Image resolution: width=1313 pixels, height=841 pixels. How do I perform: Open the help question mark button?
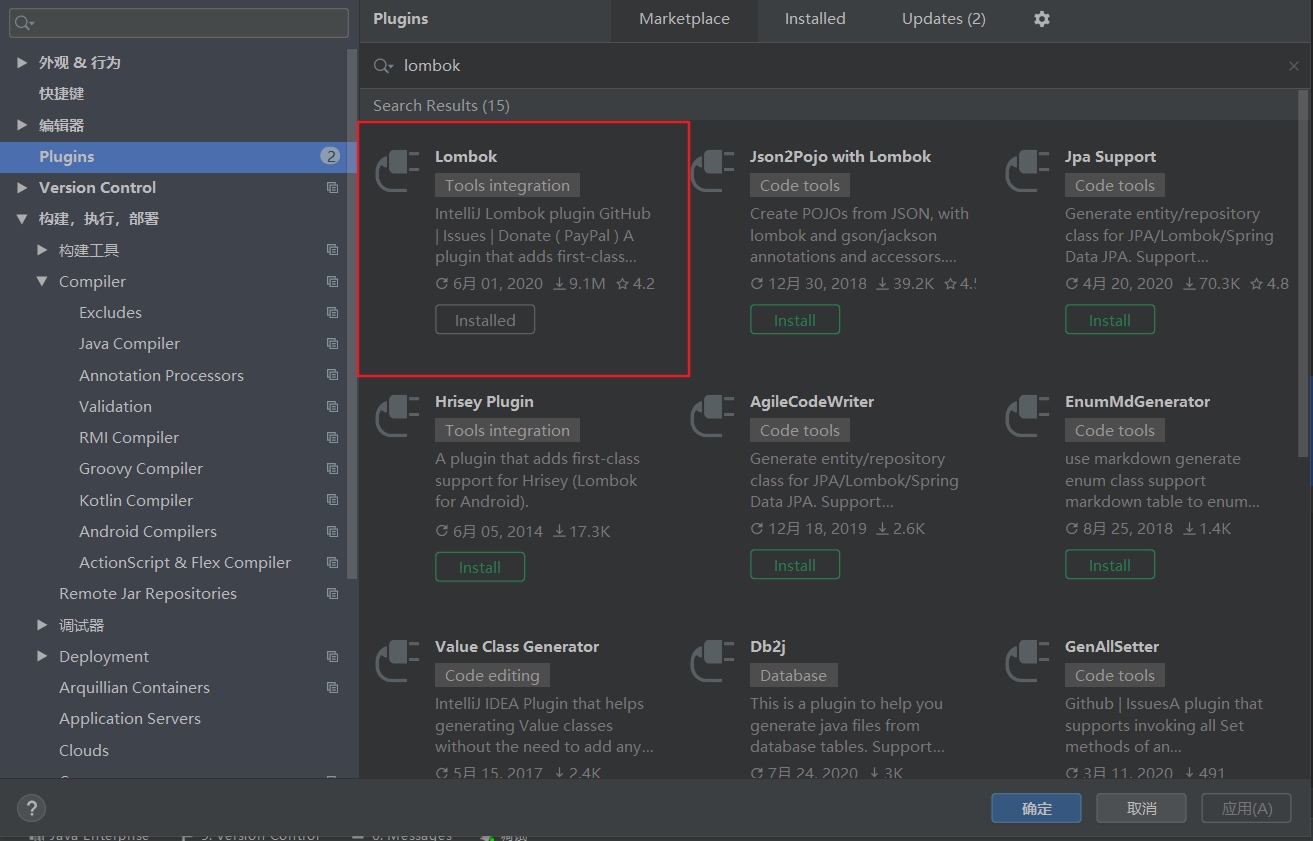pos(31,808)
